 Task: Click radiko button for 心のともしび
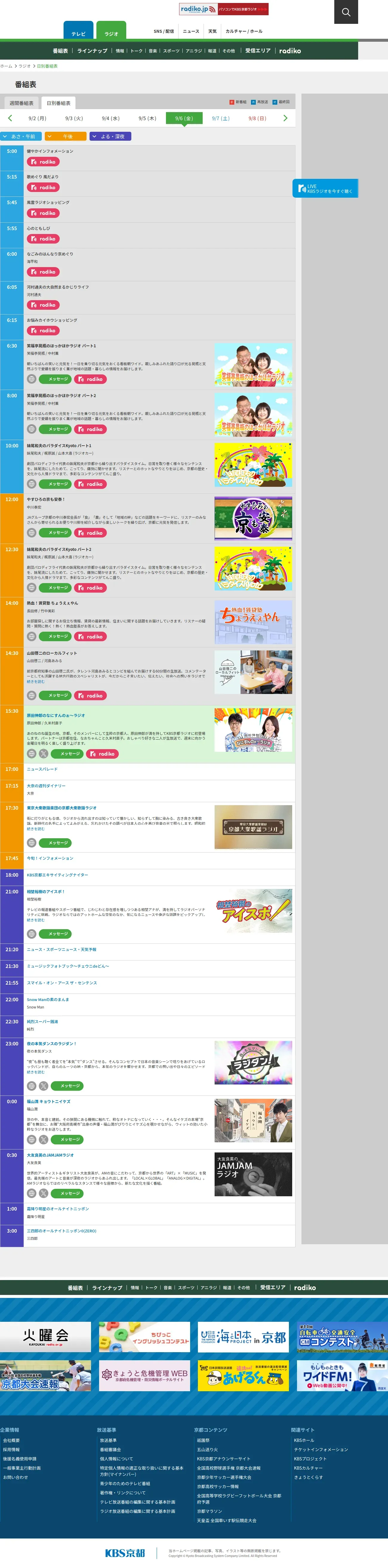[43, 238]
